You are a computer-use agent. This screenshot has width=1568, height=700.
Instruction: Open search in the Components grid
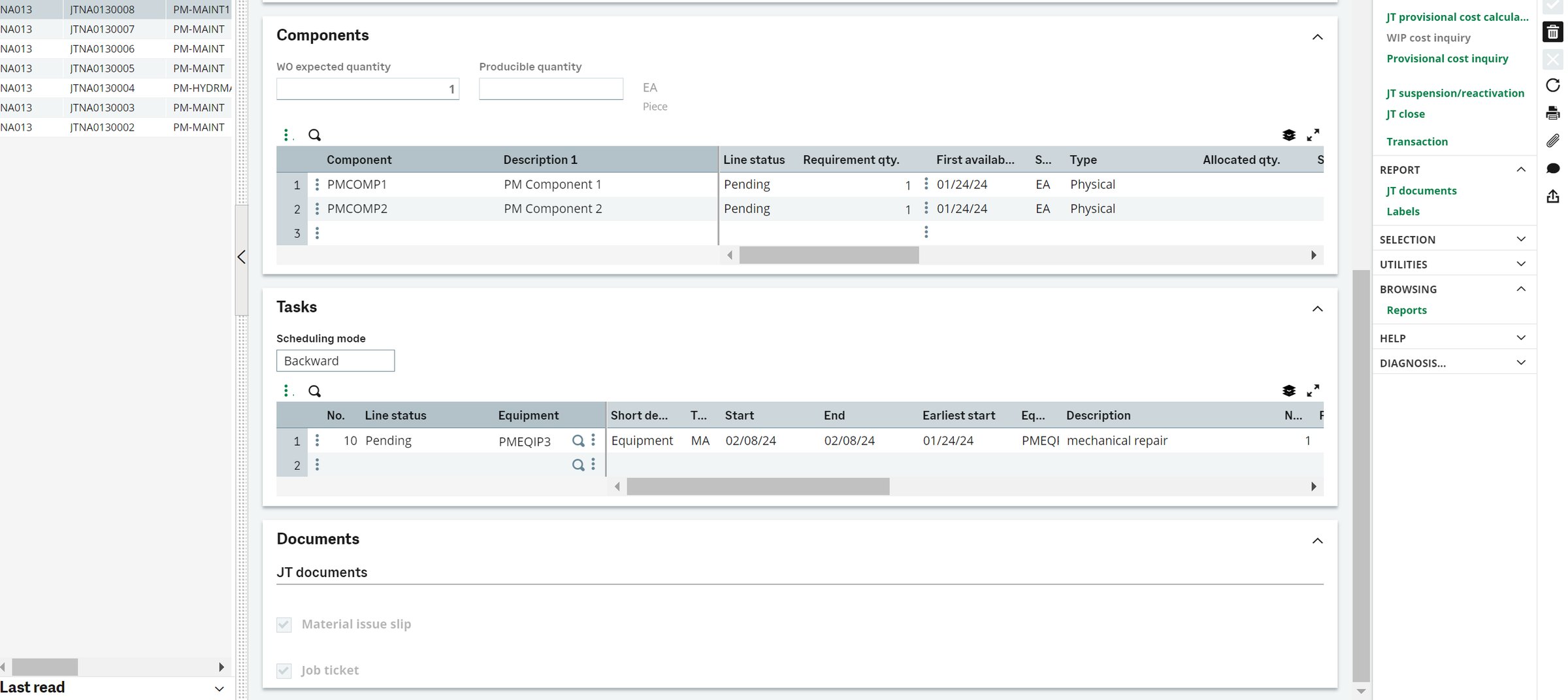(314, 135)
